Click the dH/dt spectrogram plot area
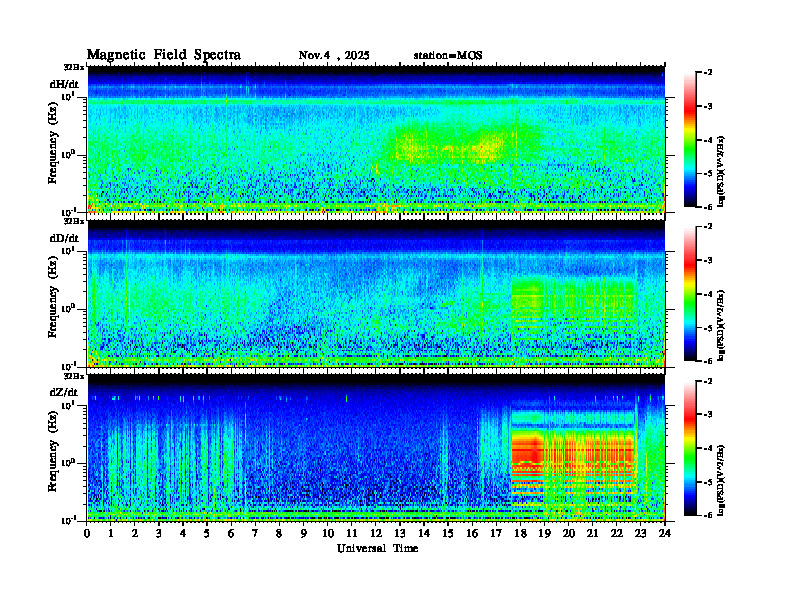Screen dimensions: 792x612 (x=376, y=139)
